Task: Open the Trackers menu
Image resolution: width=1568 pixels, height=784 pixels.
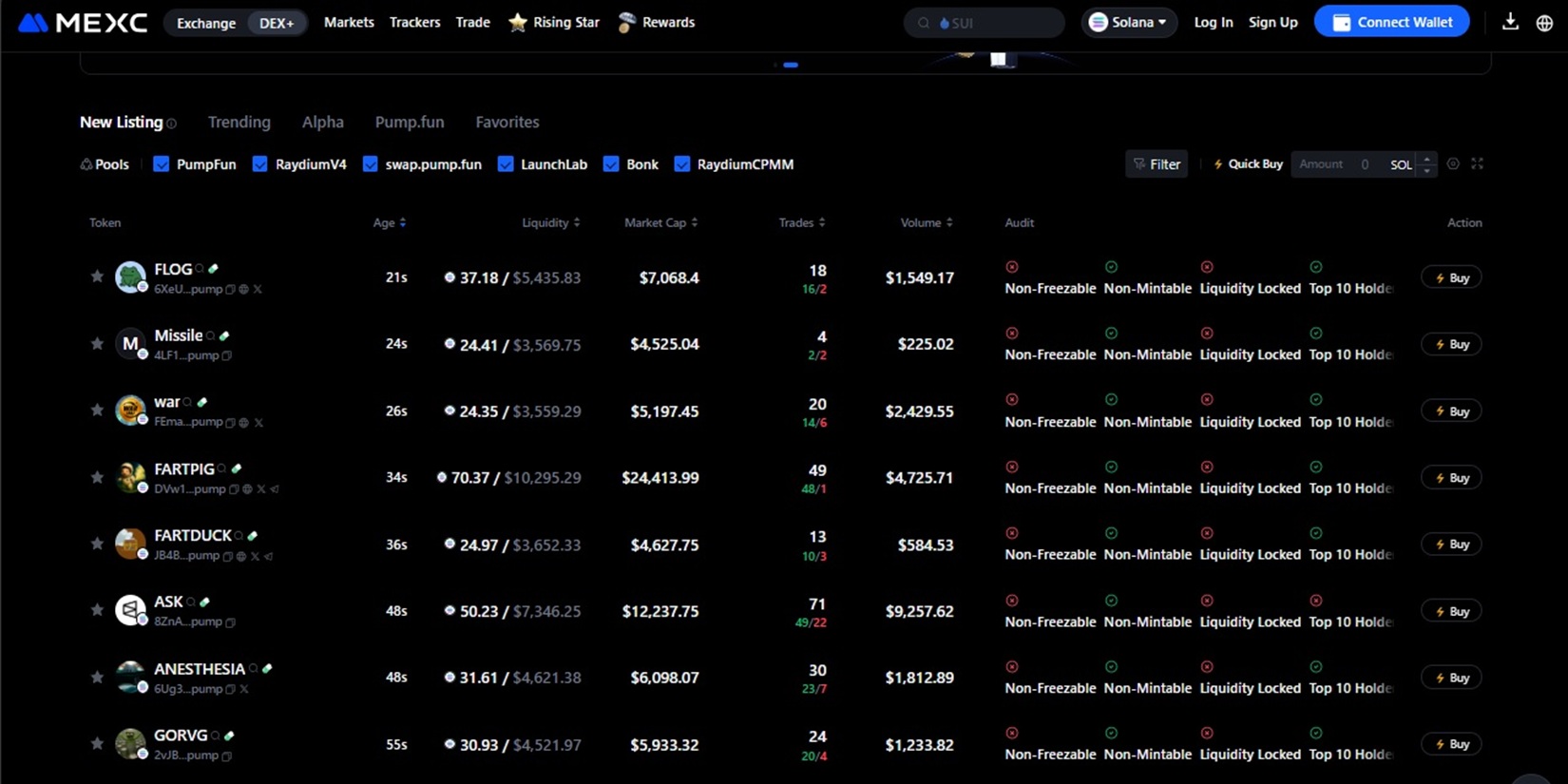Action: tap(414, 22)
